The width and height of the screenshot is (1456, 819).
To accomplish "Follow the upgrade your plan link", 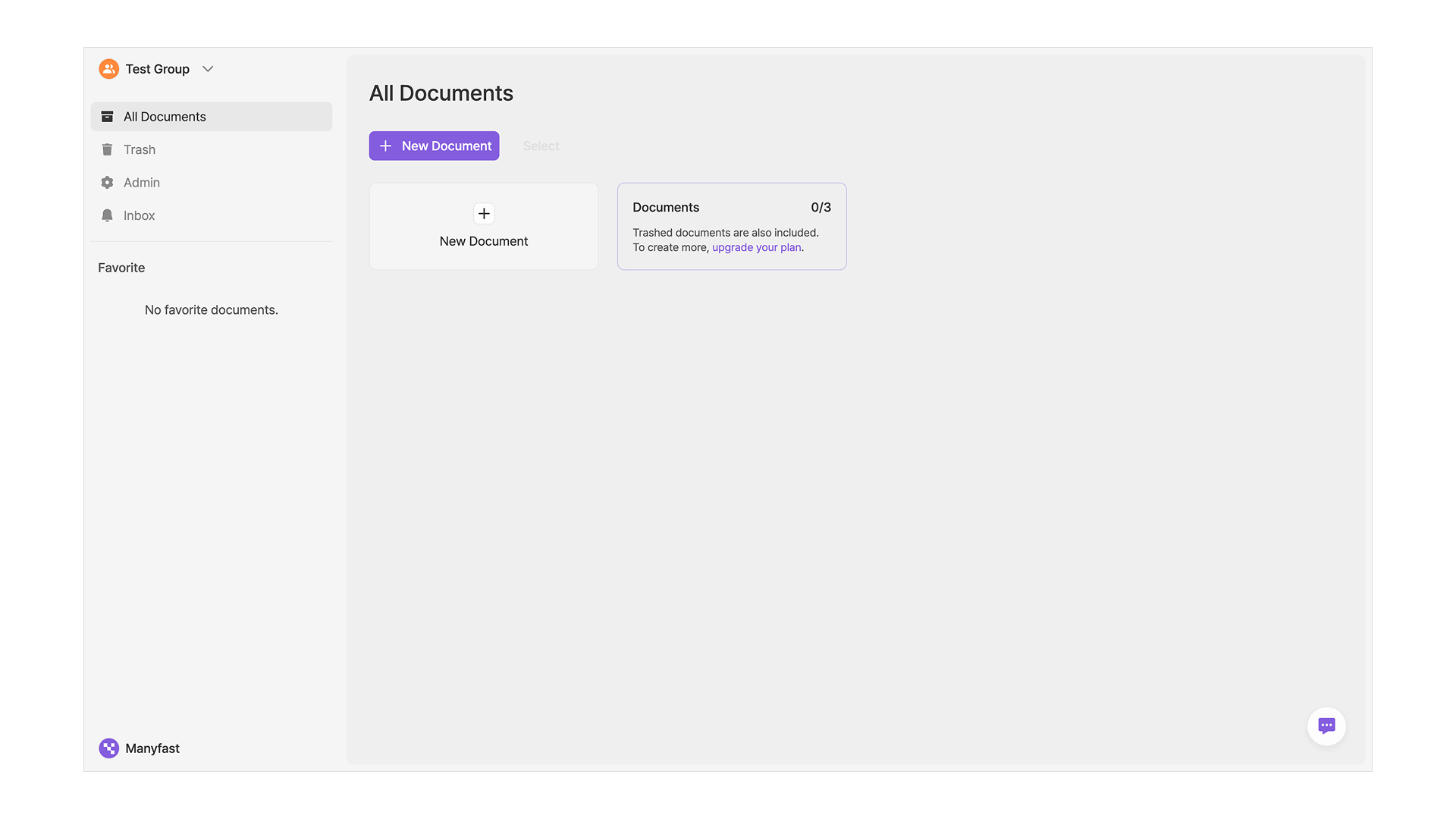I will 756,247.
